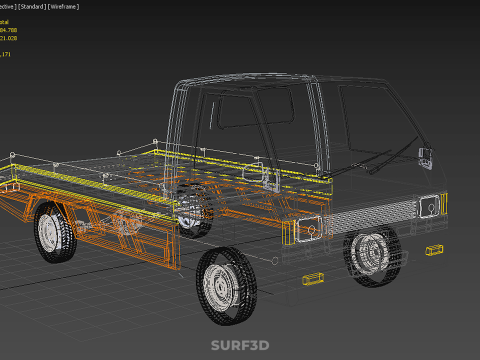Image resolution: width=480 pixels, height=360 pixels.
Task: Select the rear-left wheel under the flatbed
Action: (55, 232)
